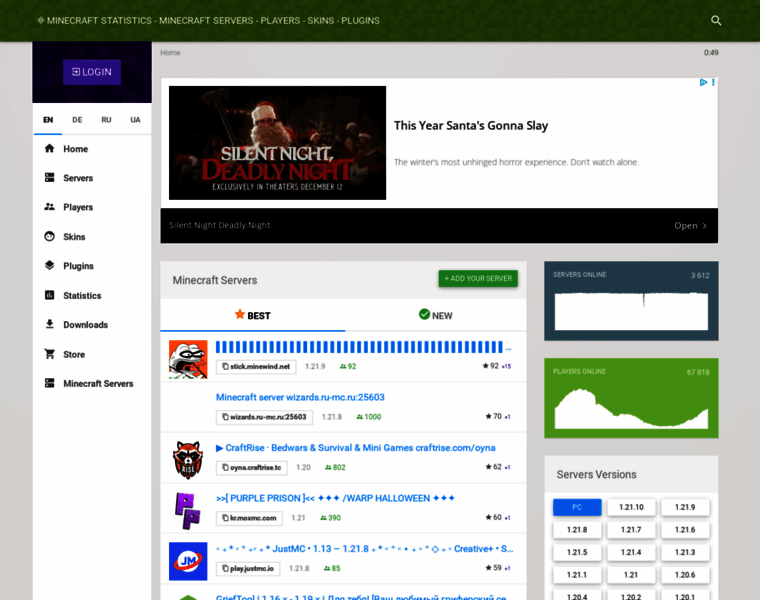Select EN language tab

(48, 120)
